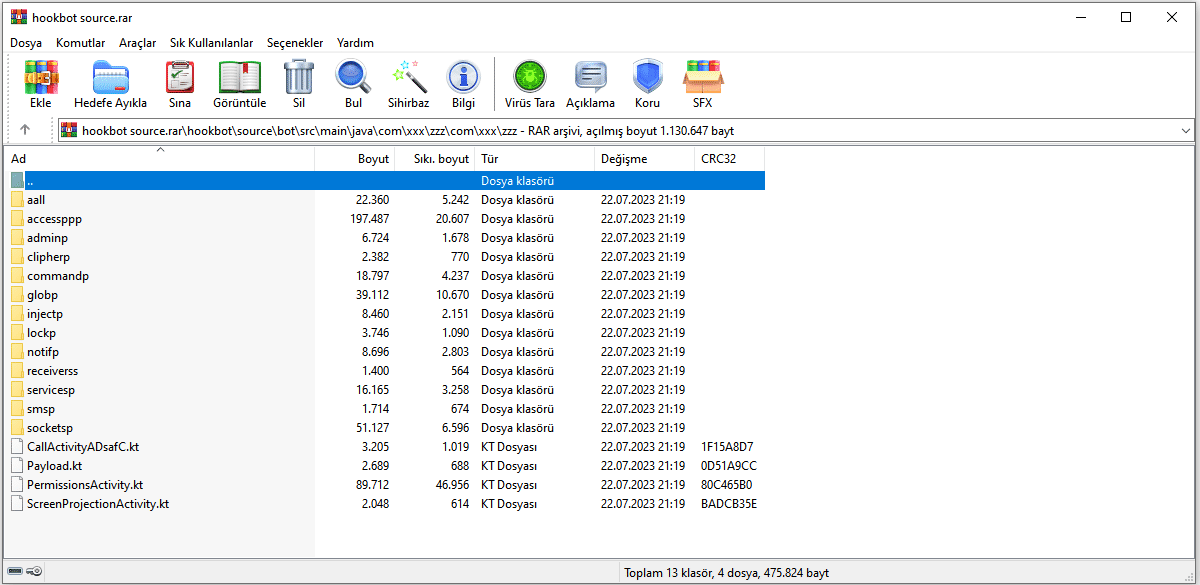Run the Sına test archive tool
The image size is (1200, 585).
(x=180, y=84)
